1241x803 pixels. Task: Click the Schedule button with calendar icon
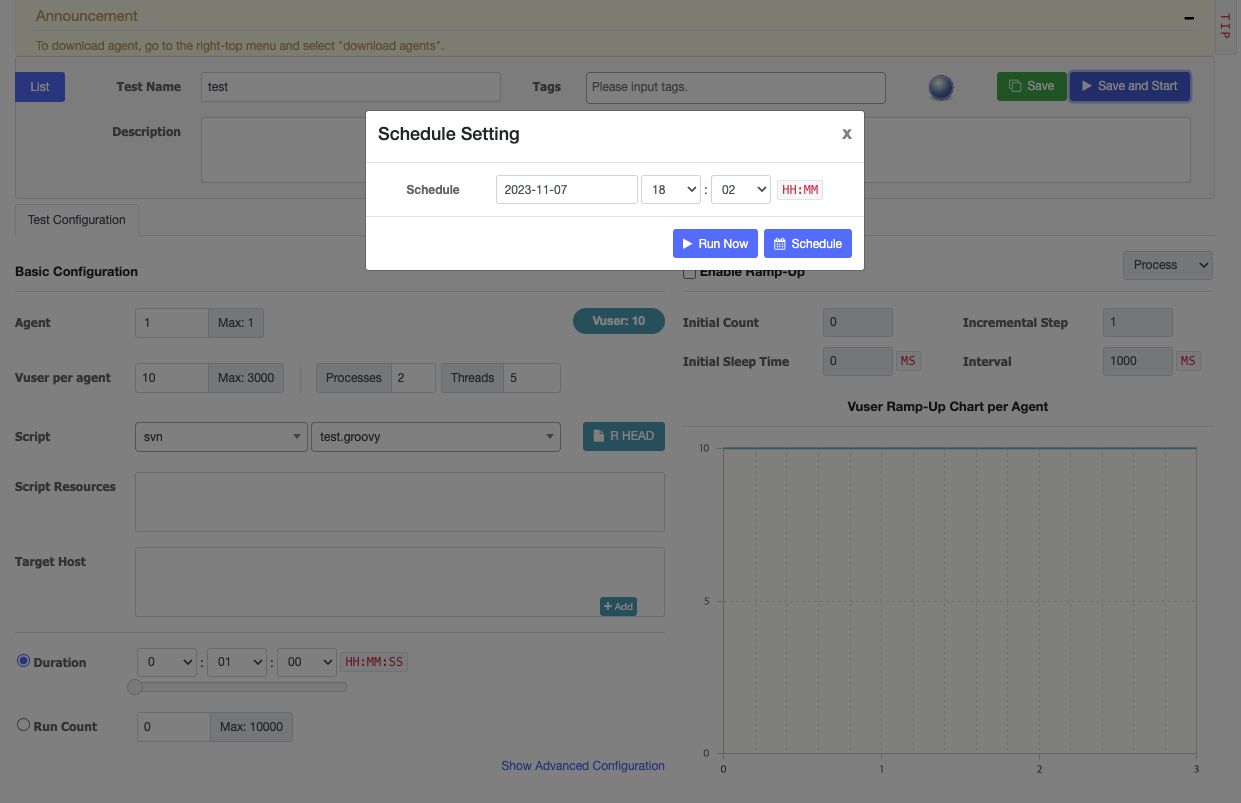click(x=808, y=244)
